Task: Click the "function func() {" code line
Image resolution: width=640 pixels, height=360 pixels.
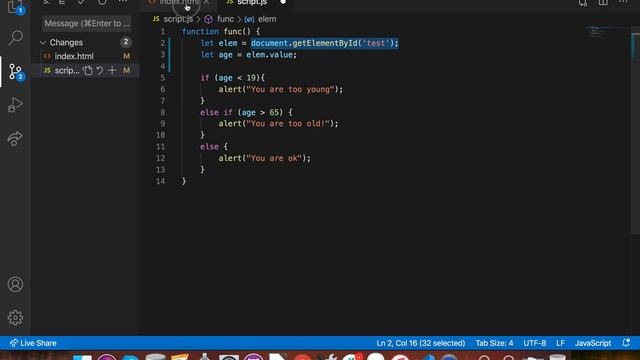Action: pyautogui.click(x=221, y=31)
